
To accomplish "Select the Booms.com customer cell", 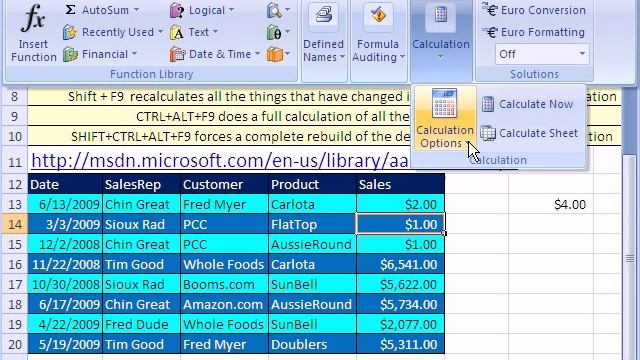I will pos(224,284).
